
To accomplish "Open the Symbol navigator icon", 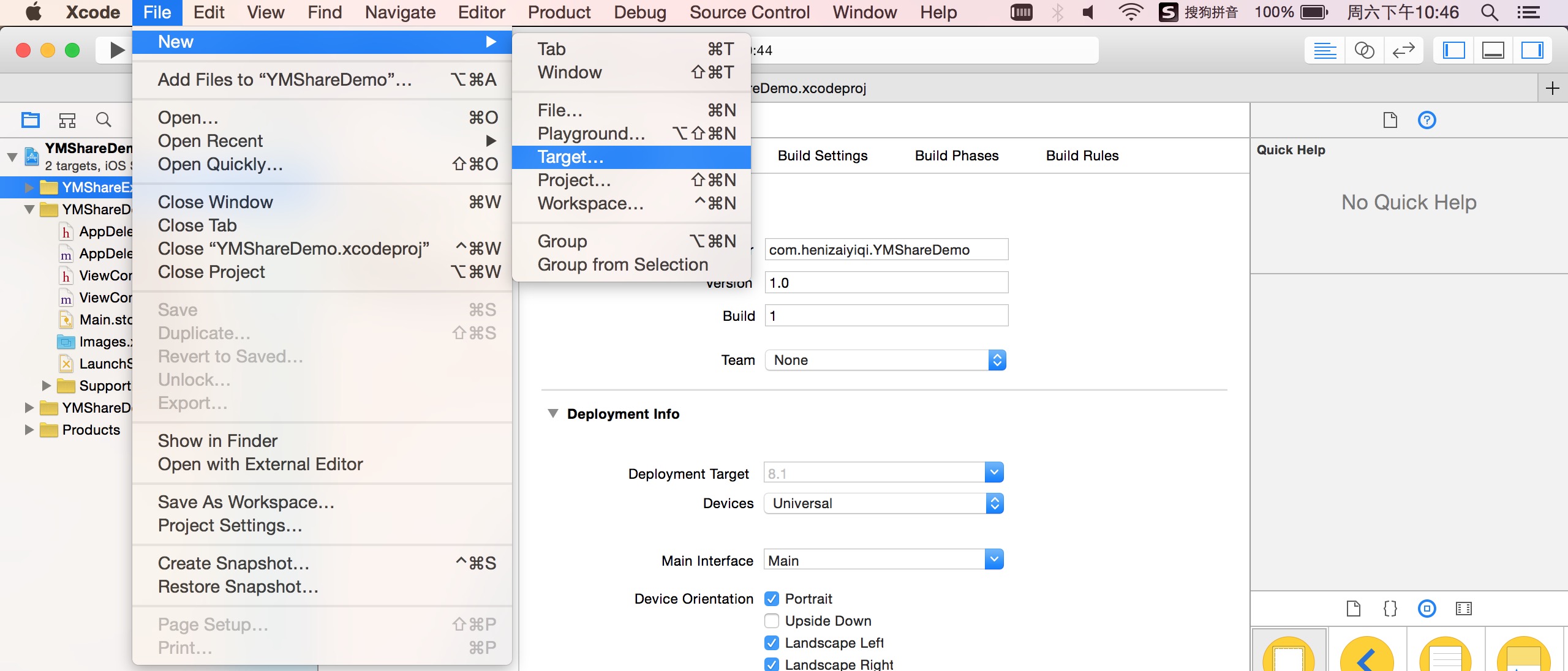I will pyautogui.click(x=67, y=119).
